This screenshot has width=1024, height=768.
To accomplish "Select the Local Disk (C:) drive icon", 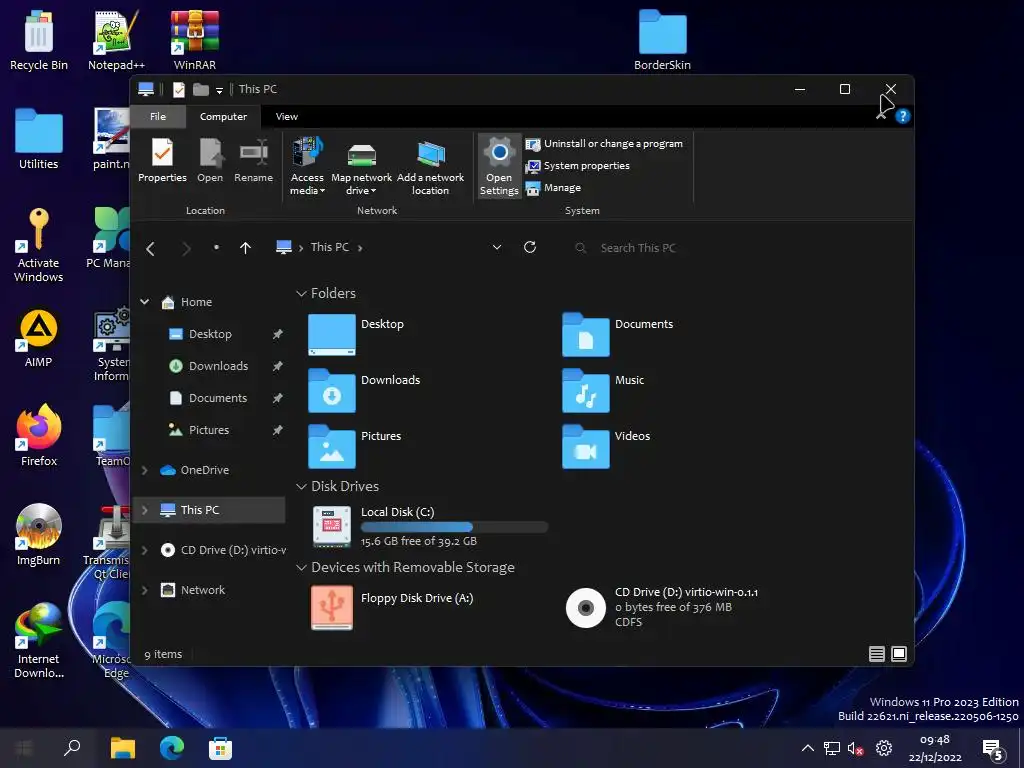I will coord(332,526).
